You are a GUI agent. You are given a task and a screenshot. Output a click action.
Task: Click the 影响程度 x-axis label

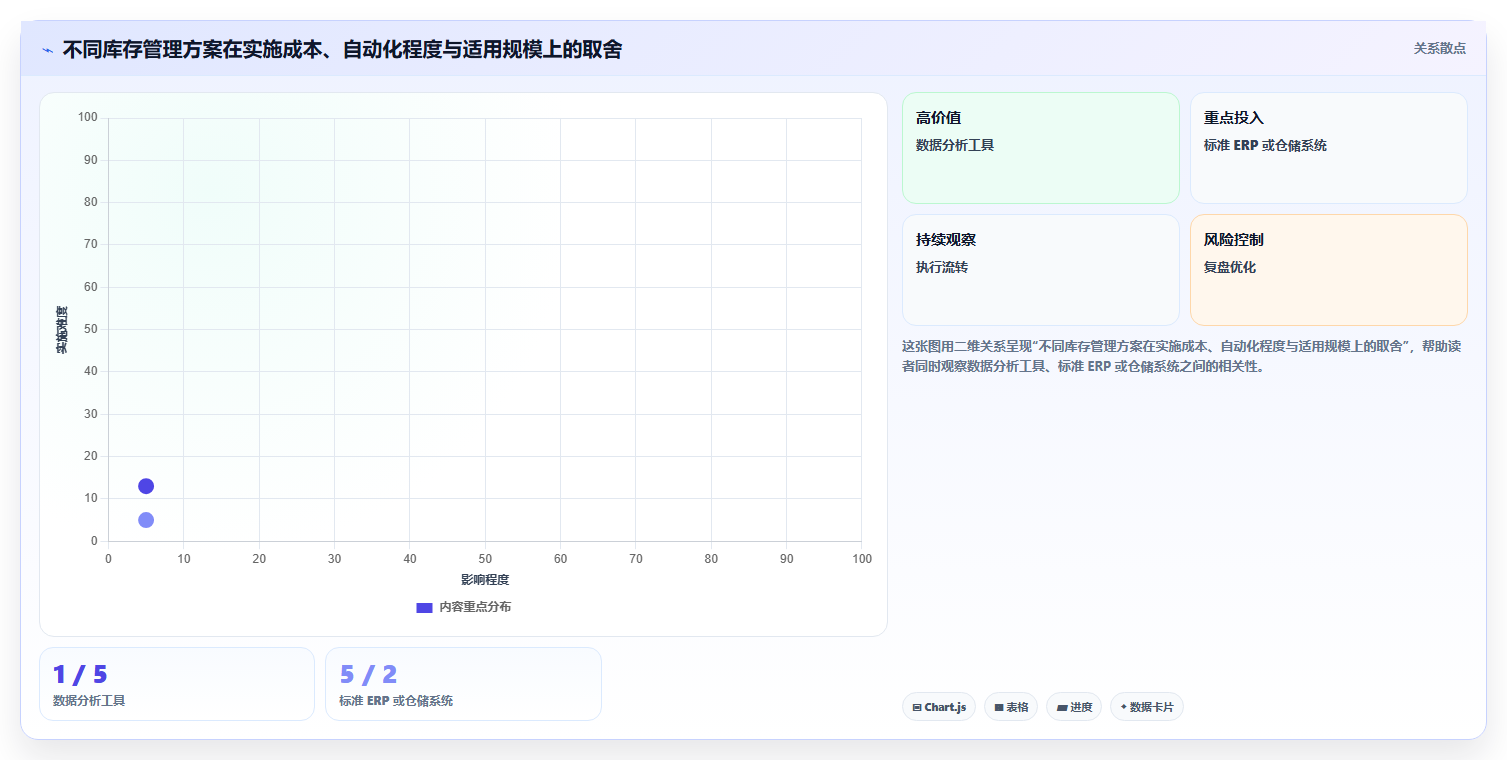[485, 580]
